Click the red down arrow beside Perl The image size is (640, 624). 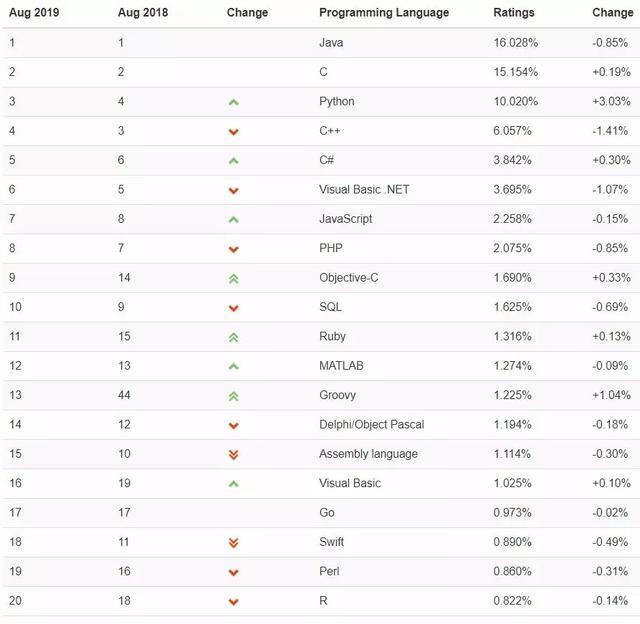coord(233,573)
